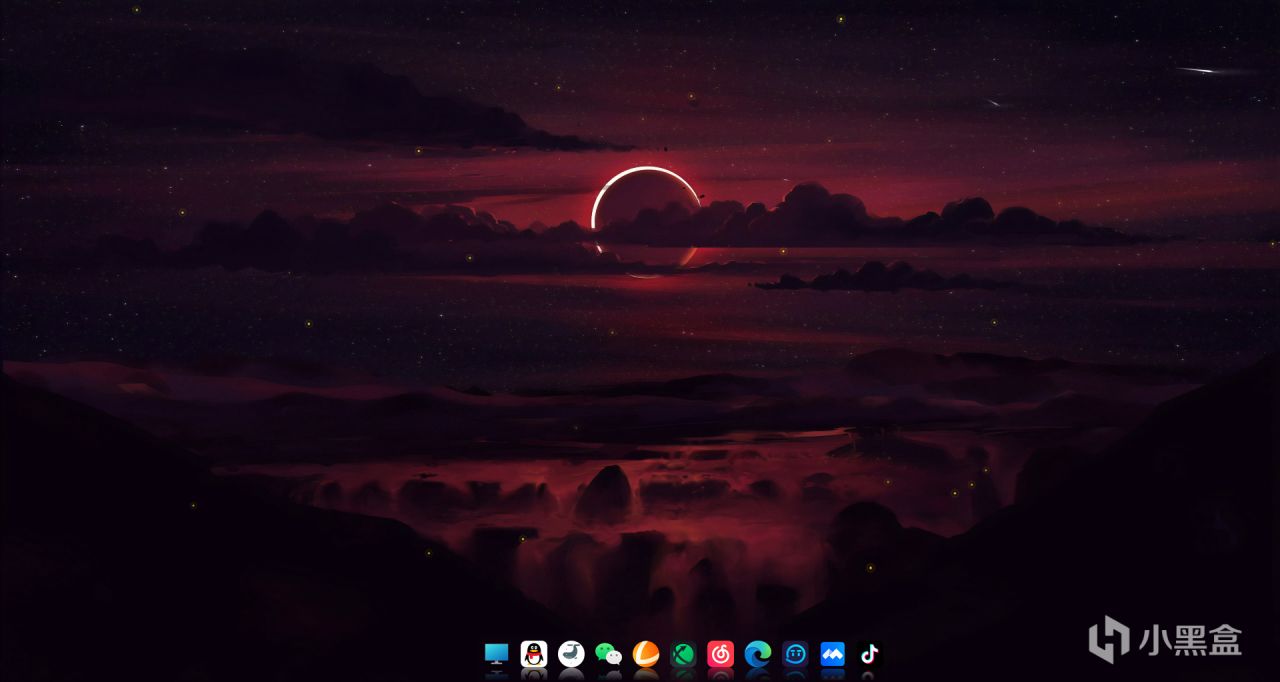Launch the blue mountain icon app
The height and width of the screenshot is (682, 1280).
click(x=832, y=654)
